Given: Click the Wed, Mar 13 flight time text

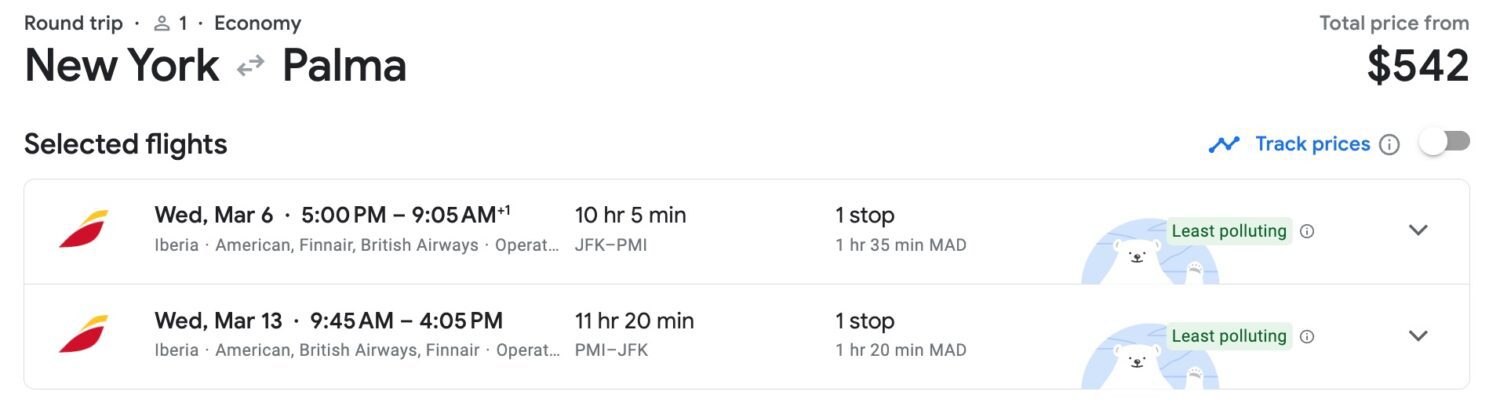Looking at the screenshot, I should [x=329, y=321].
